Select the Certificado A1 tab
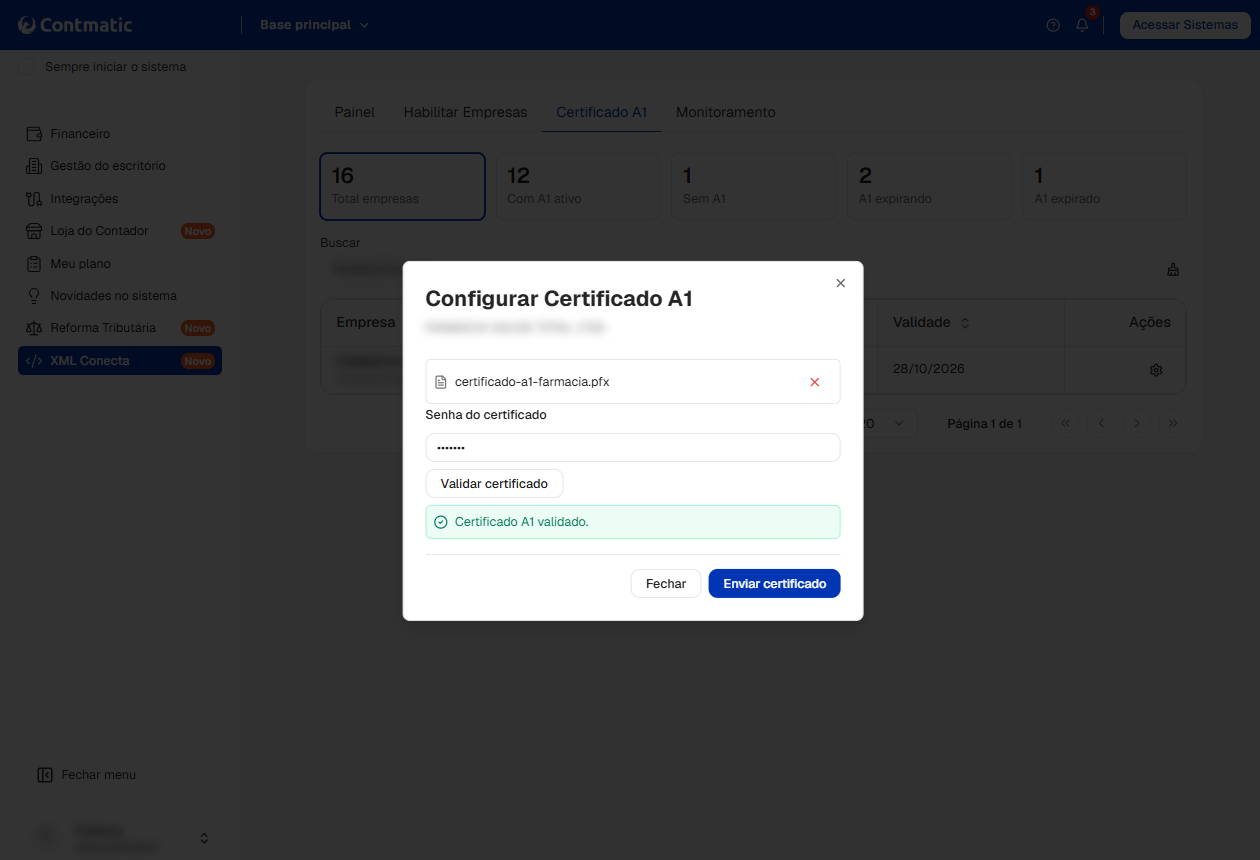This screenshot has width=1260, height=860. 602,112
